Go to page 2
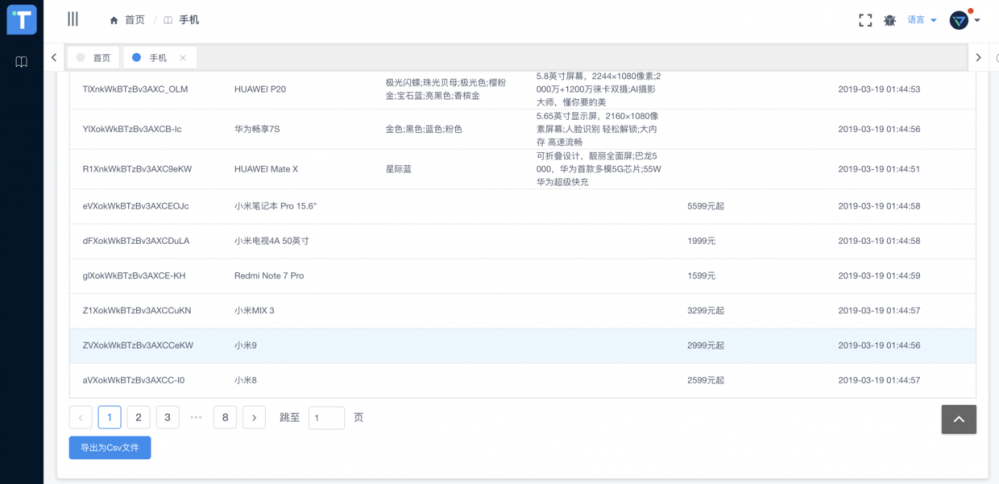The width and height of the screenshot is (999, 484). coord(138,418)
